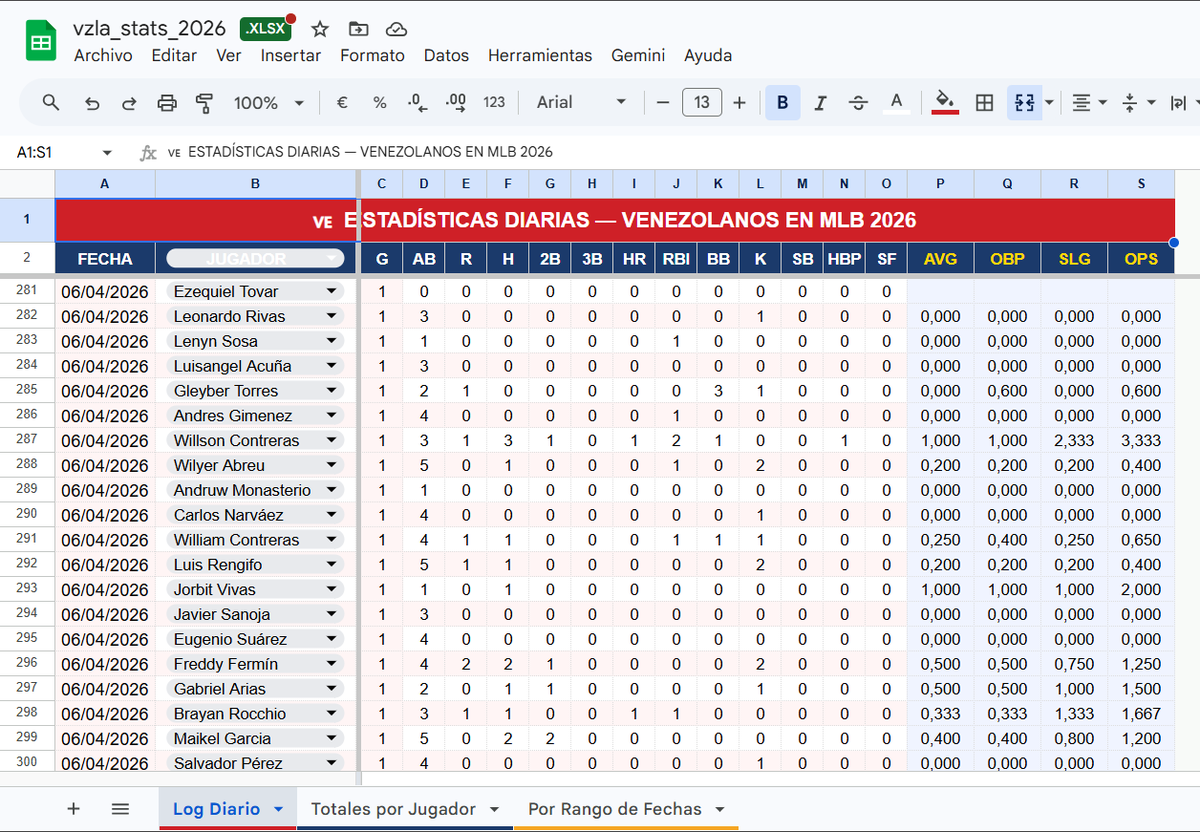Toggle italic formatting

coord(820,102)
